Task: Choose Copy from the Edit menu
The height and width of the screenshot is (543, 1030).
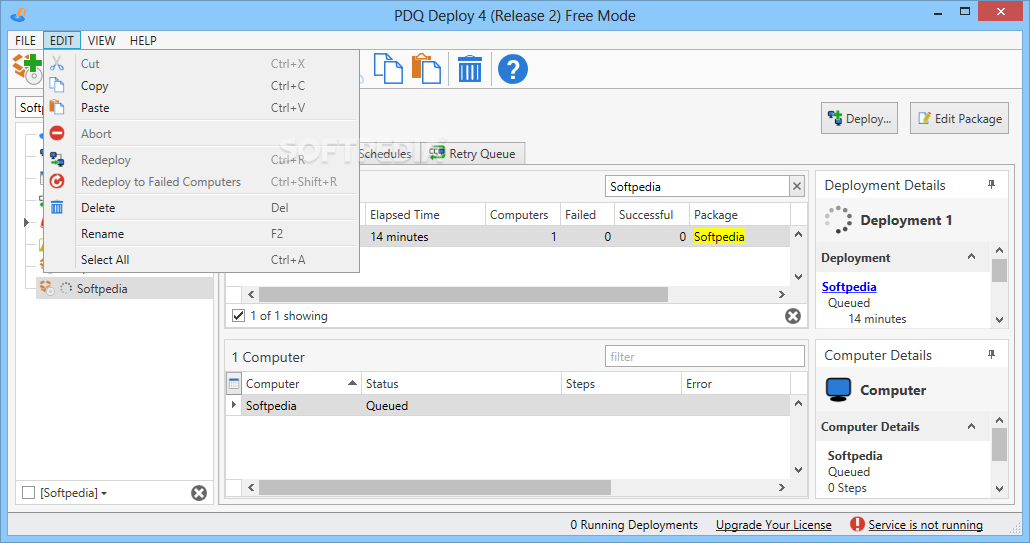Action: (201, 86)
